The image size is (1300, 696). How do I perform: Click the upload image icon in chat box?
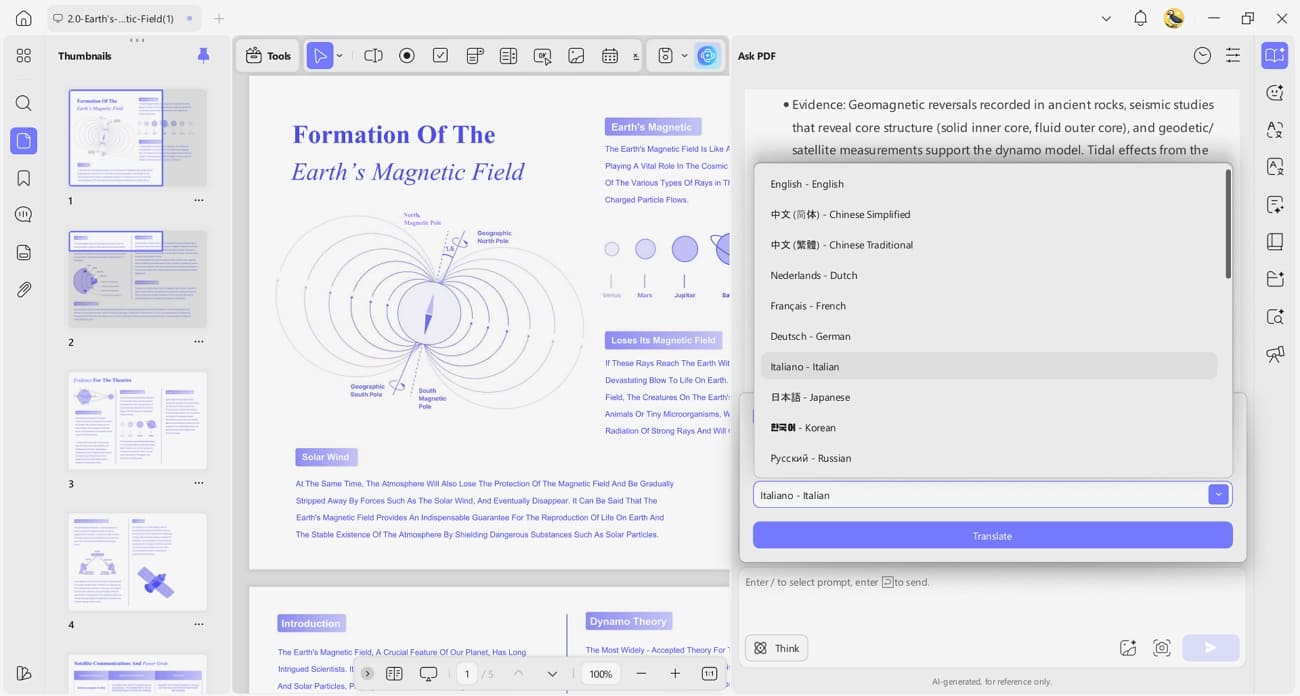pyautogui.click(x=1128, y=648)
